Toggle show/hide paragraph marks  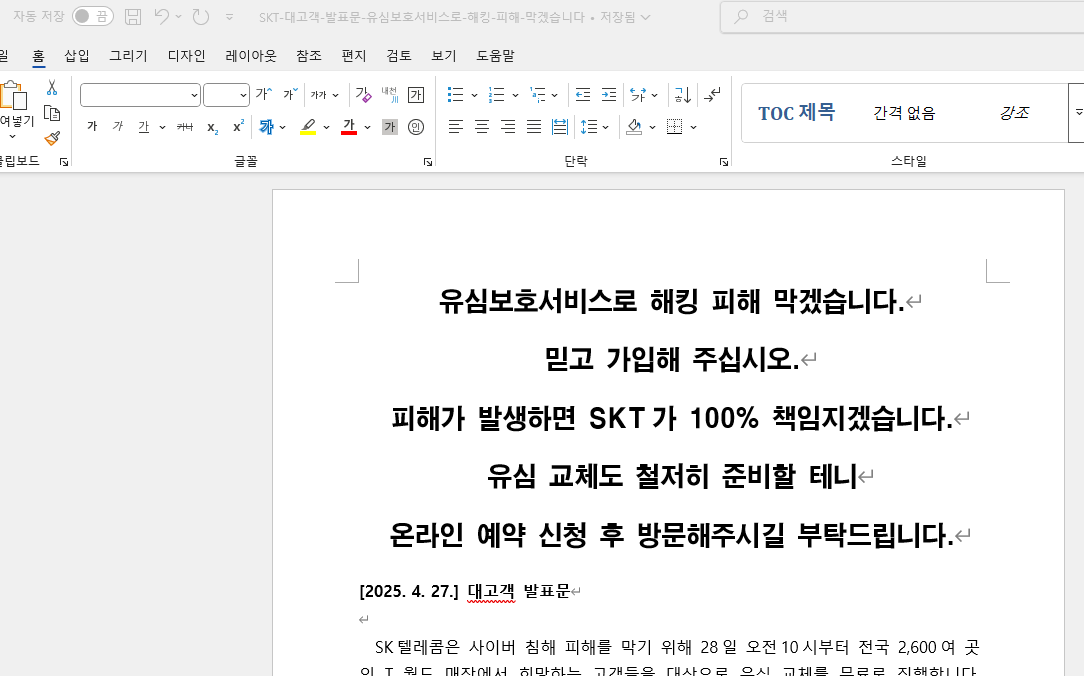coord(712,94)
